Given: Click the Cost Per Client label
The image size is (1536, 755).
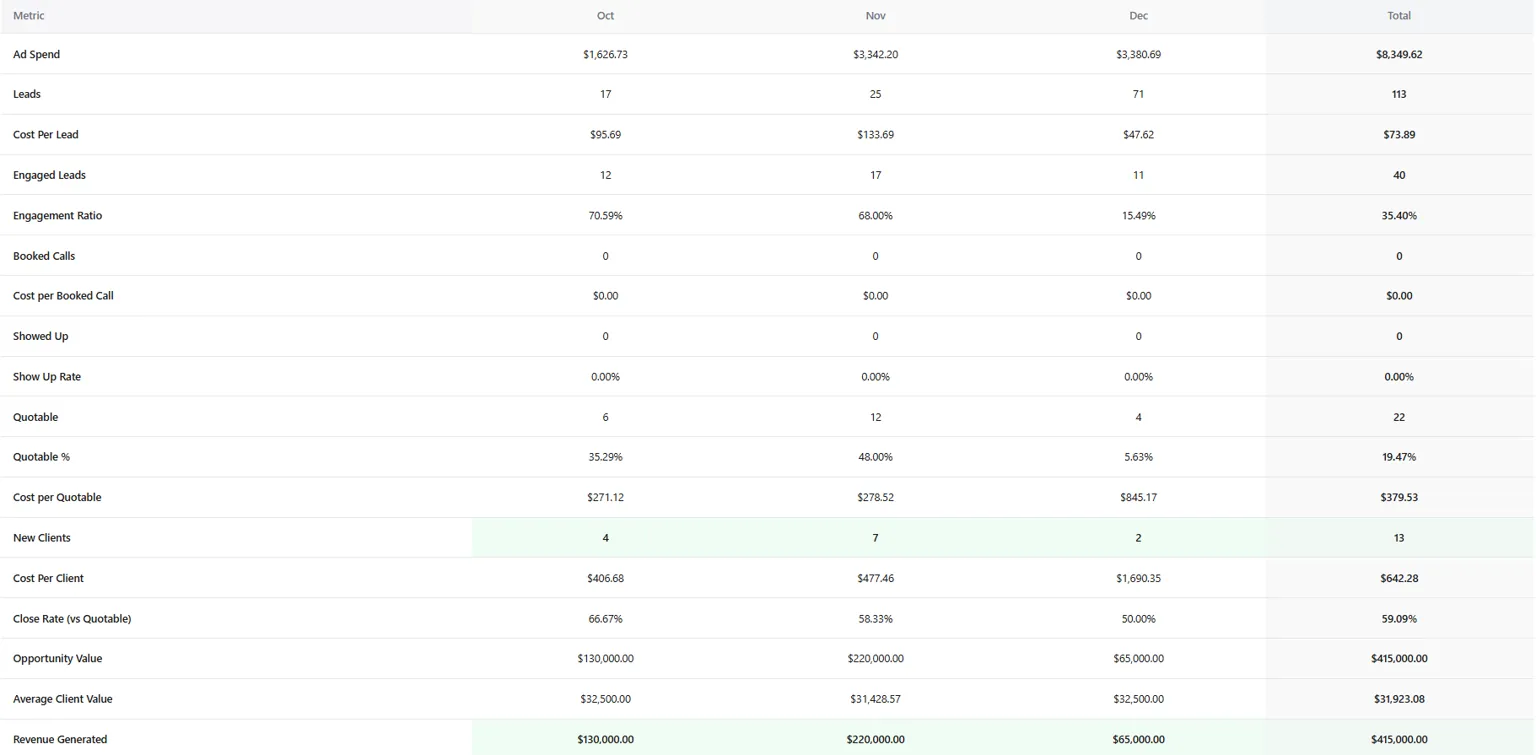Looking at the screenshot, I should pyautogui.click(x=48, y=578).
